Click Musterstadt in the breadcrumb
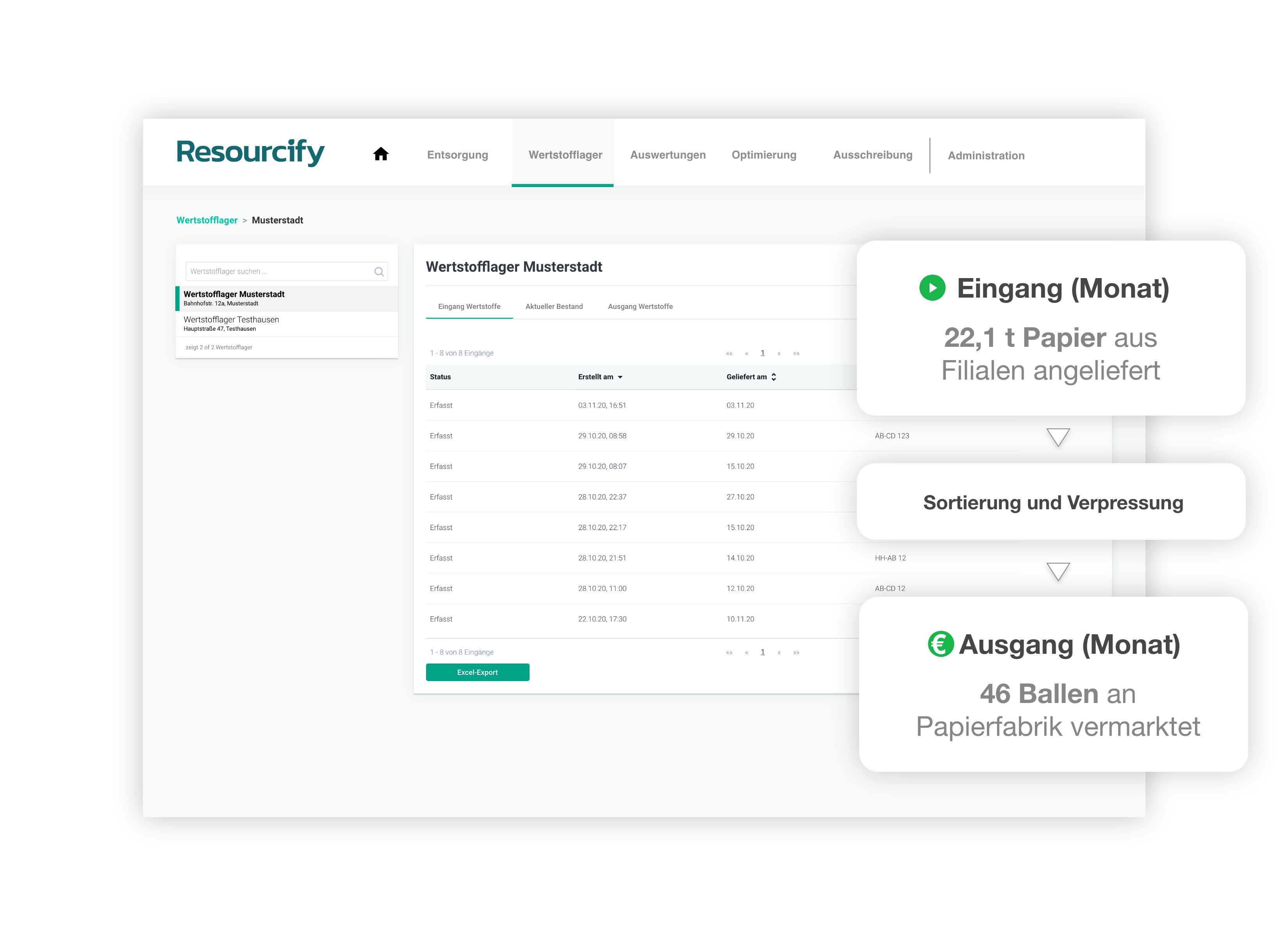 pyautogui.click(x=277, y=220)
